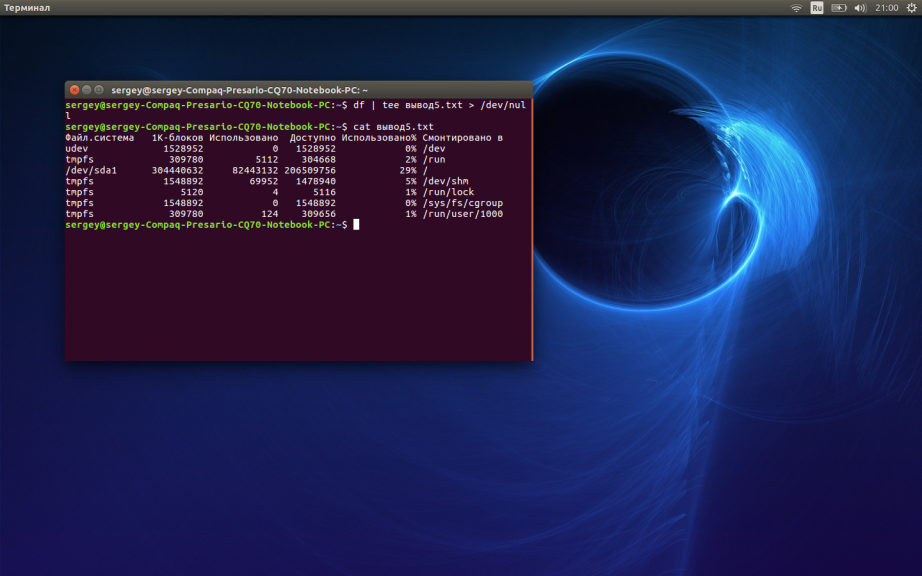Open the sound volume indicator
Viewport: 922px width, 576px height.
tap(860, 8)
